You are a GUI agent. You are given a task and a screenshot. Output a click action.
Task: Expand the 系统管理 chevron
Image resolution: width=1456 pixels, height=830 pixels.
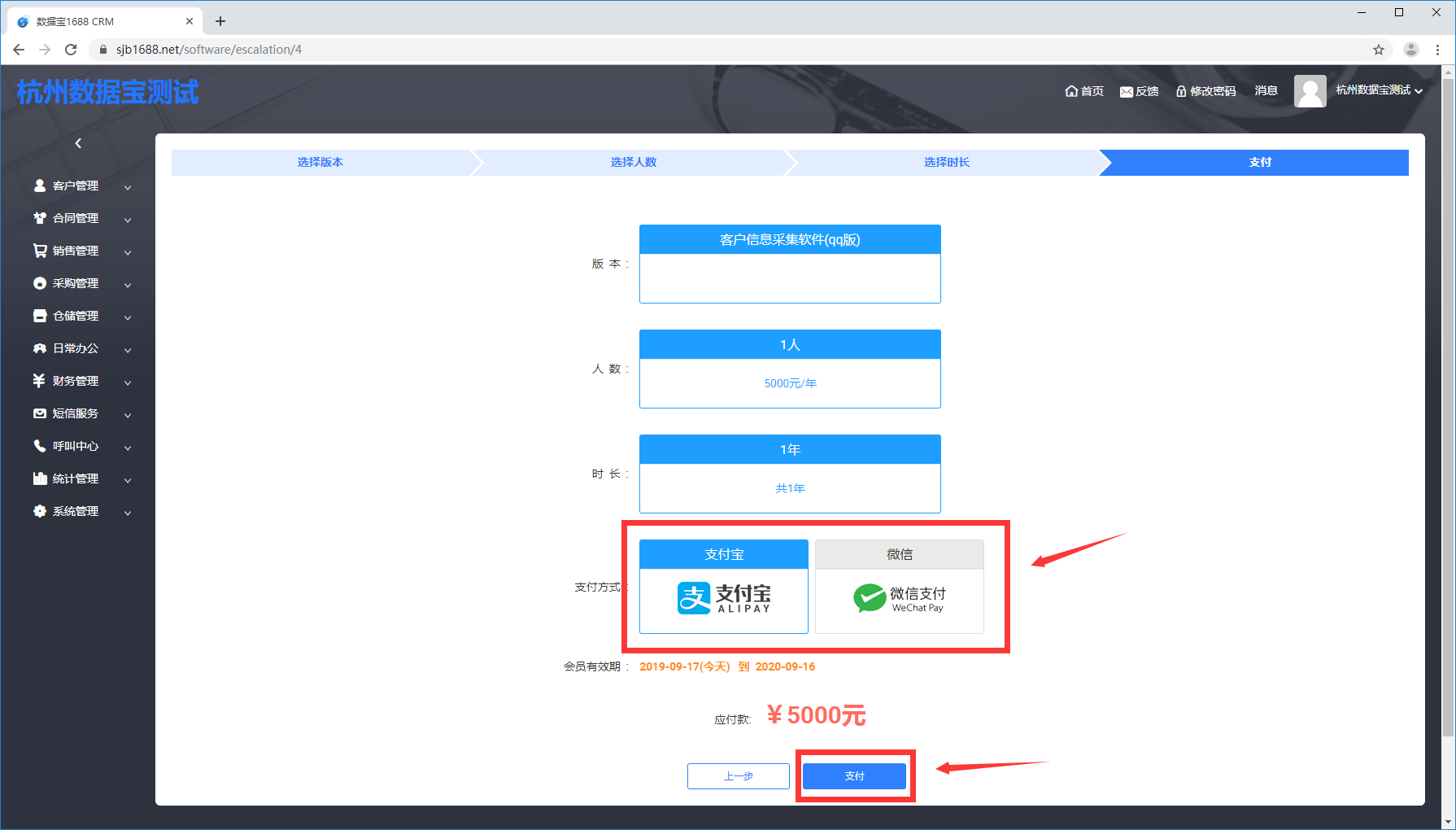tap(128, 513)
